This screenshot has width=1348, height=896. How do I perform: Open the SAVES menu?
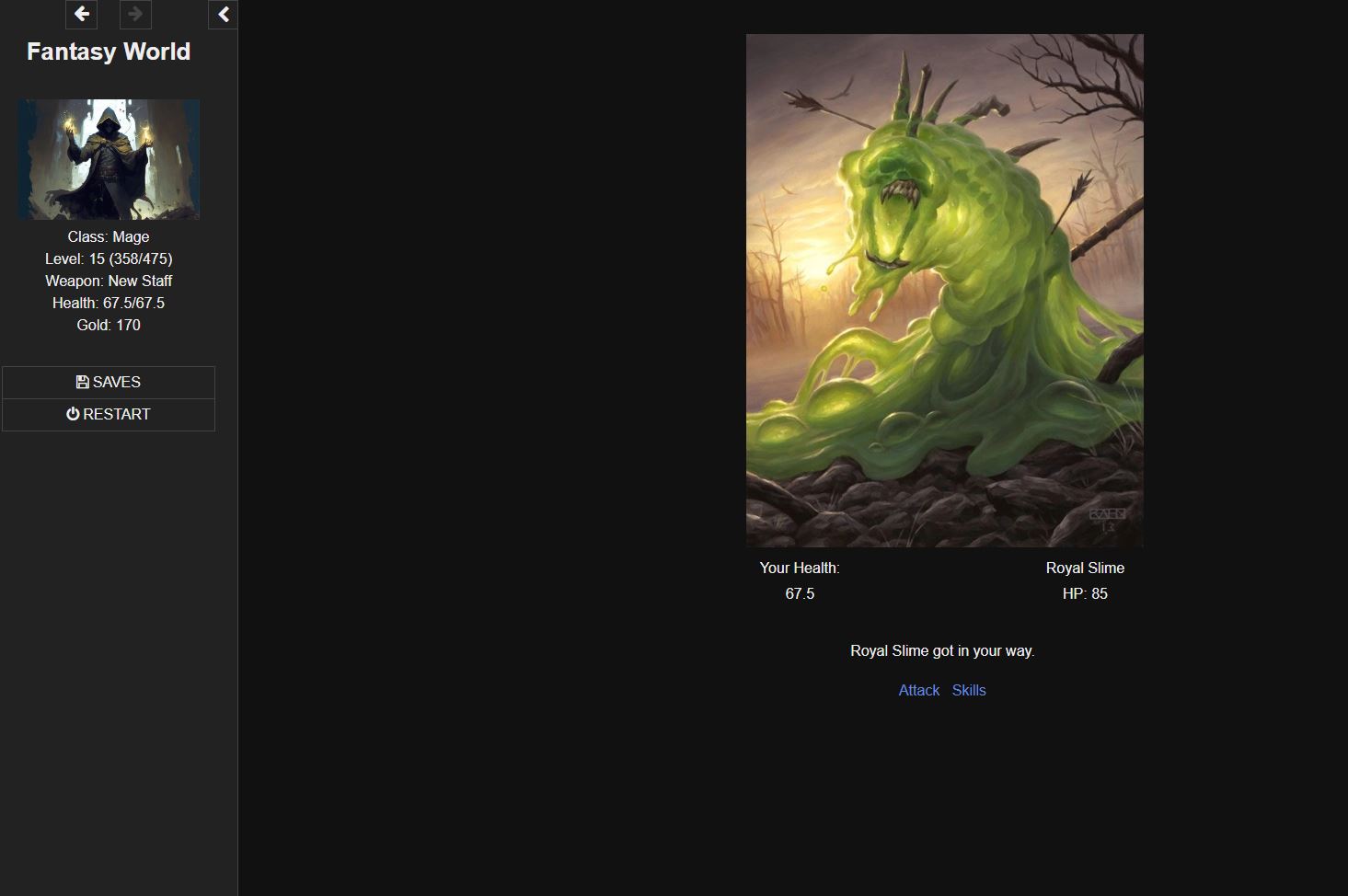pos(109,382)
